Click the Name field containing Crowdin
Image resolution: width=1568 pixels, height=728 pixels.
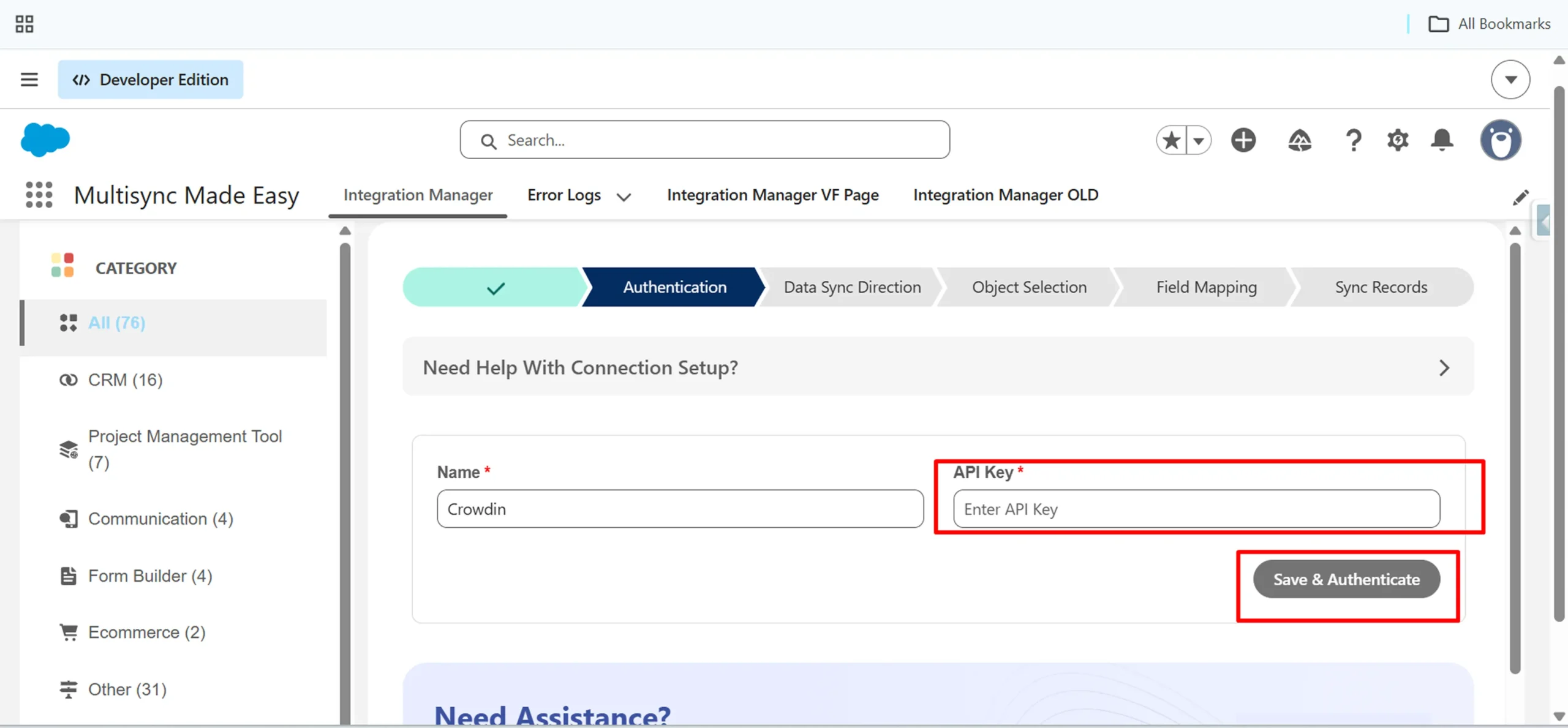pyautogui.click(x=680, y=509)
